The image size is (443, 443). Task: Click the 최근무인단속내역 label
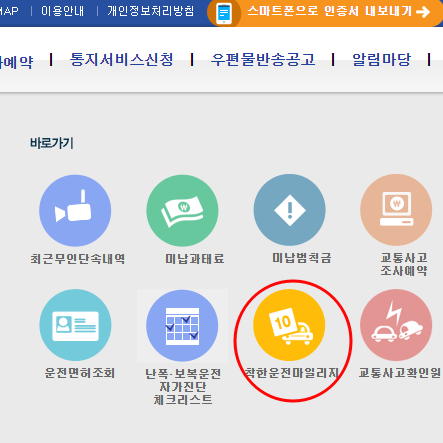click(78, 259)
